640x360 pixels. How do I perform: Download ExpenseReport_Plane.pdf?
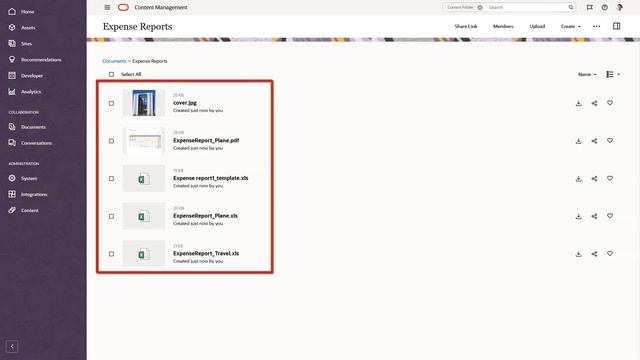coord(578,141)
